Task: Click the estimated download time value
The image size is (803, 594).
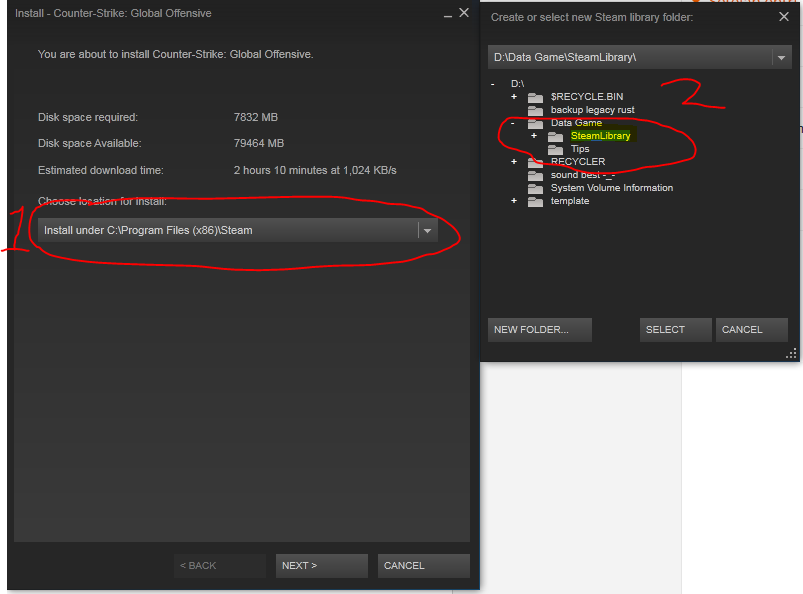Action: 315,170
